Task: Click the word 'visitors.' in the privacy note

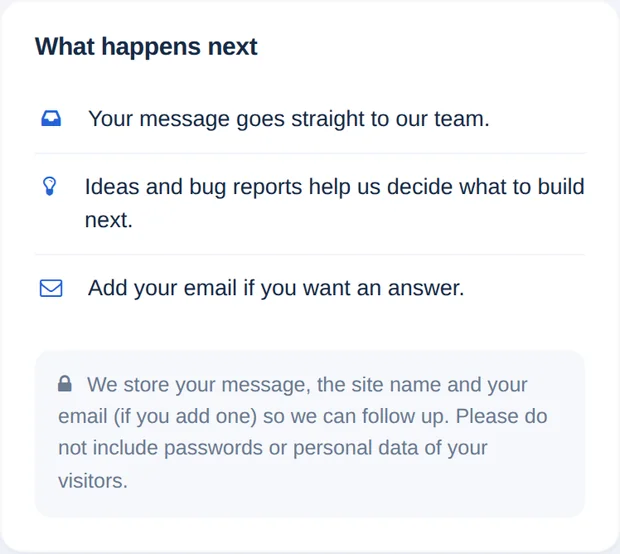Action: click(93, 481)
